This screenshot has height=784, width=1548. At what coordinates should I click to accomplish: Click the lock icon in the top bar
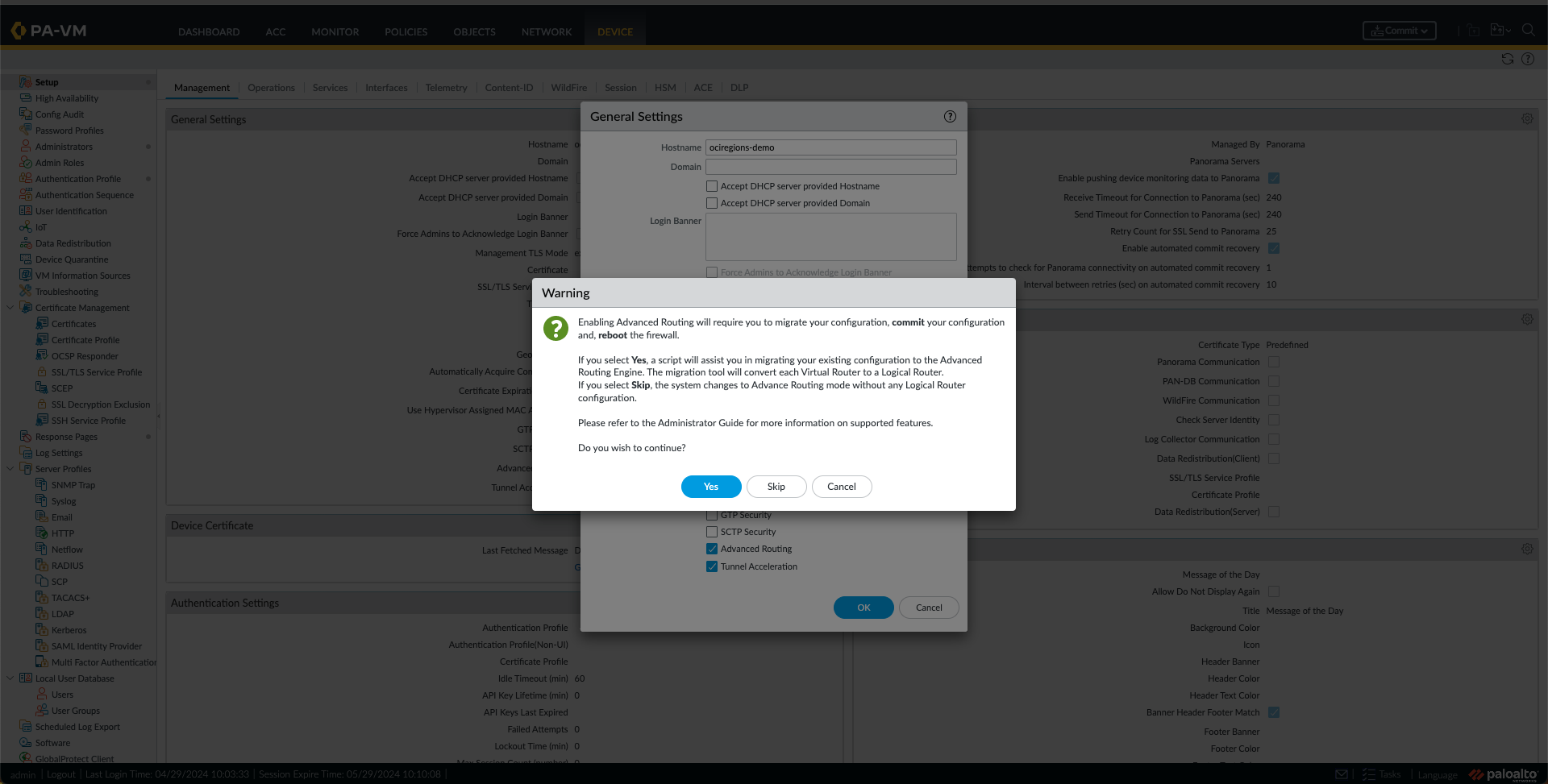pos(1473,30)
